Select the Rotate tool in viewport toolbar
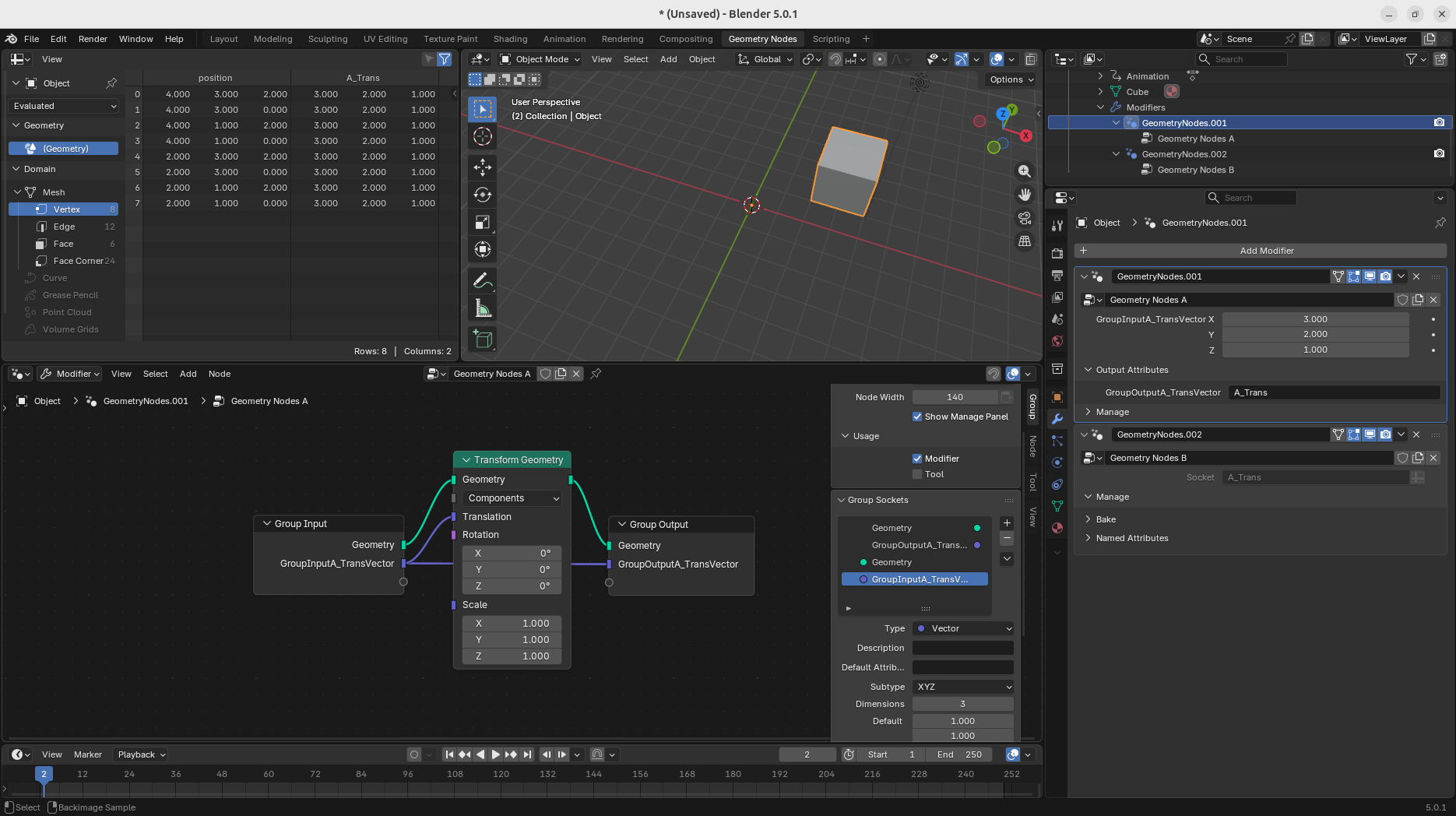The width and height of the screenshot is (1456, 816). click(483, 195)
